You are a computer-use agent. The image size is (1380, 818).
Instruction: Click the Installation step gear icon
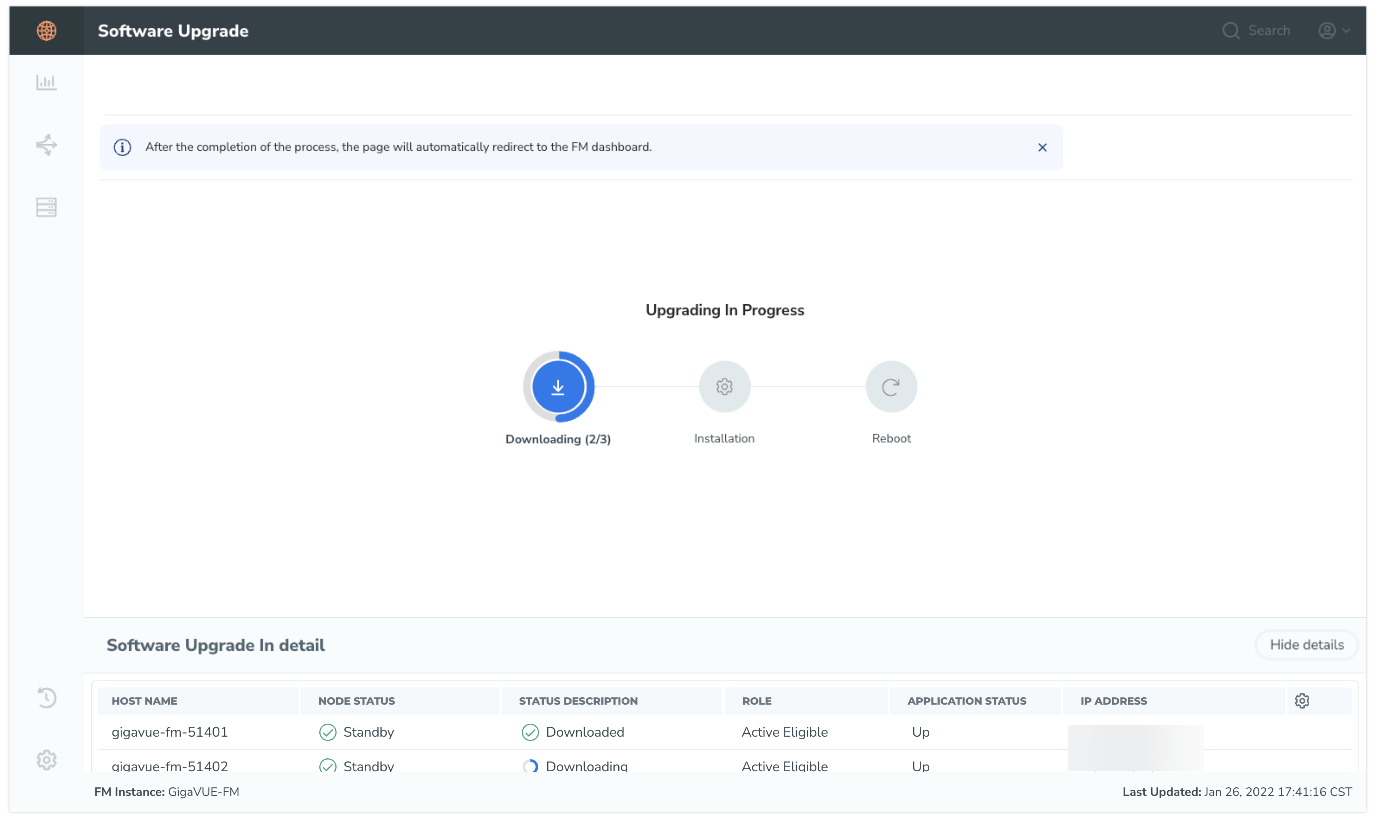(724, 387)
